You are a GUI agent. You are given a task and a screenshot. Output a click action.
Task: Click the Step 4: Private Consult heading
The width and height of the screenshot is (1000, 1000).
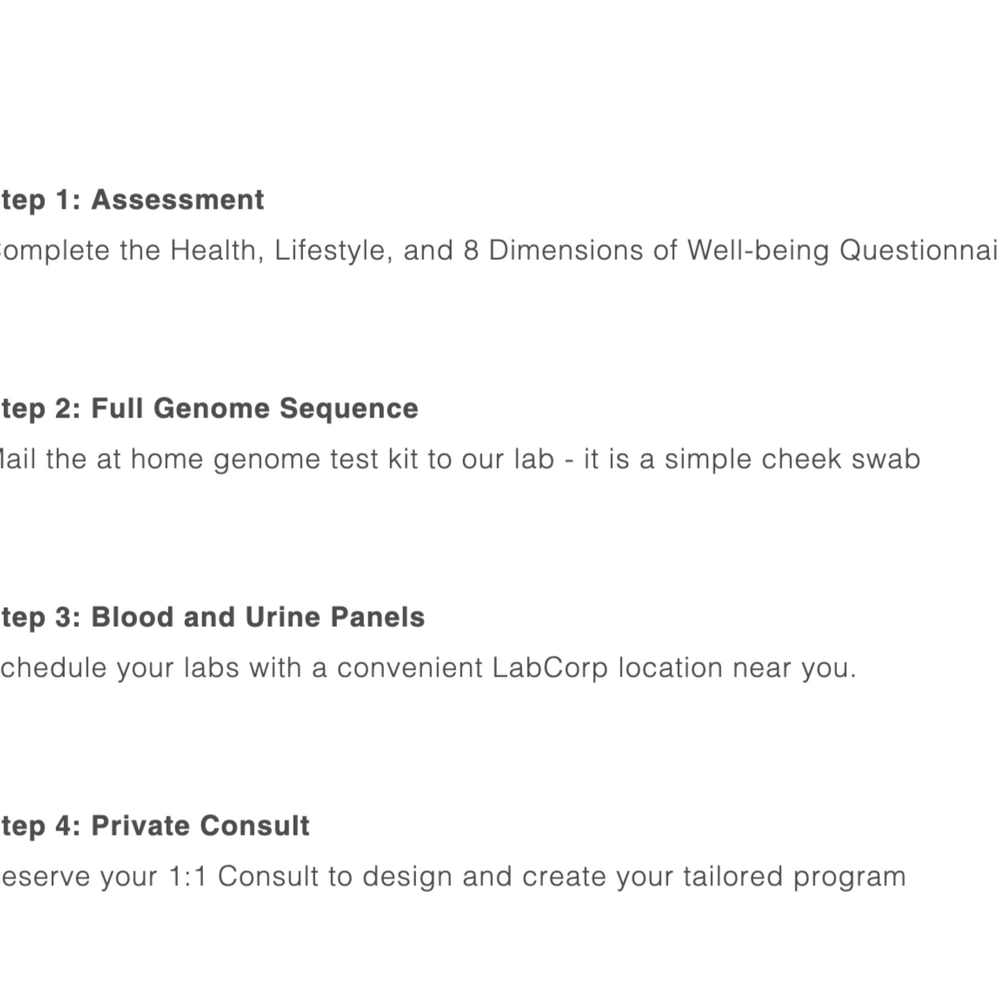click(x=155, y=826)
